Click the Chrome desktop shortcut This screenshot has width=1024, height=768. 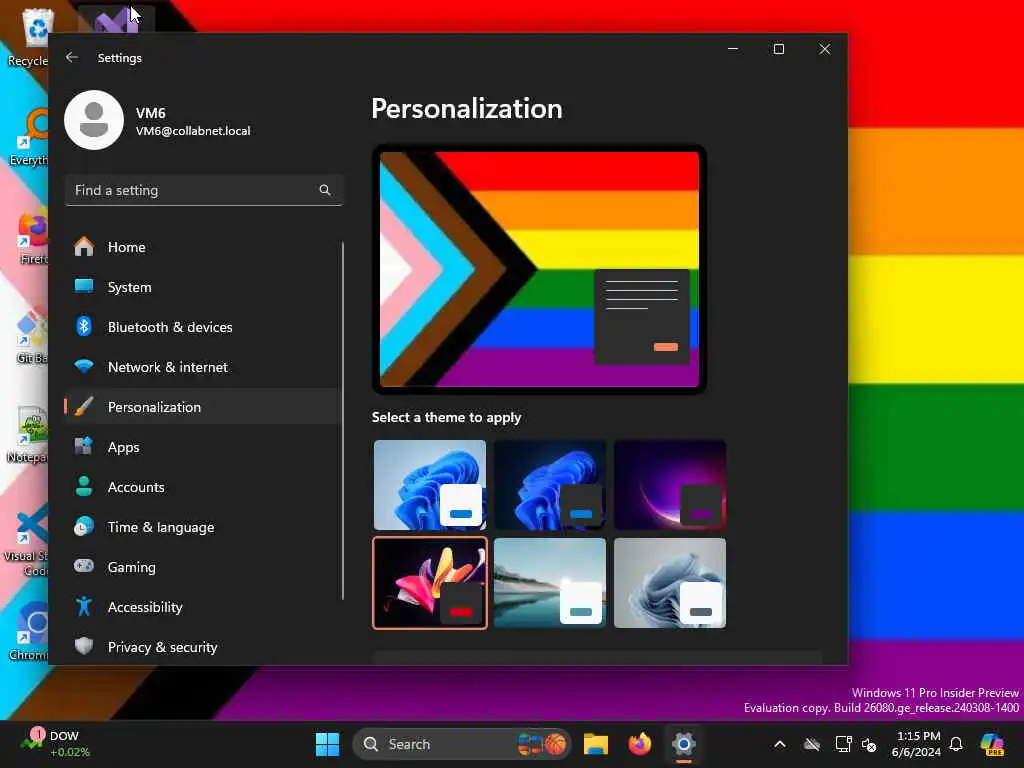[29, 630]
